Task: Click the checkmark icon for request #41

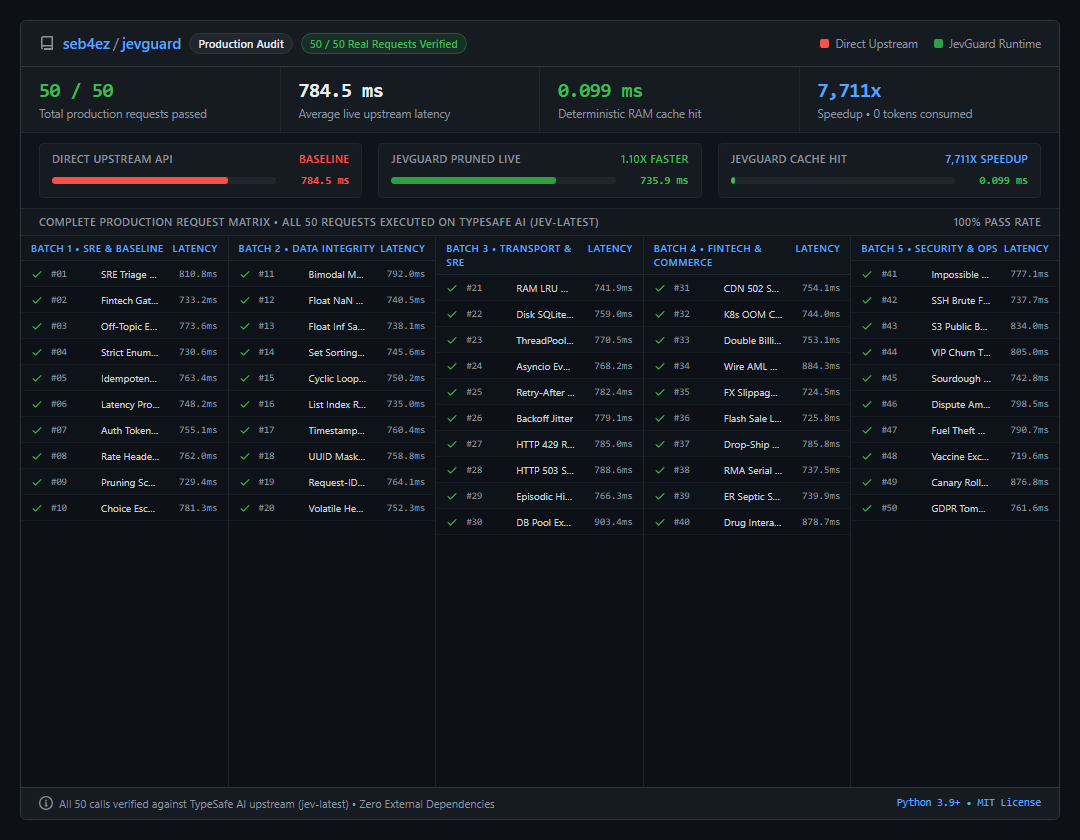Action: pyautogui.click(x=867, y=274)
